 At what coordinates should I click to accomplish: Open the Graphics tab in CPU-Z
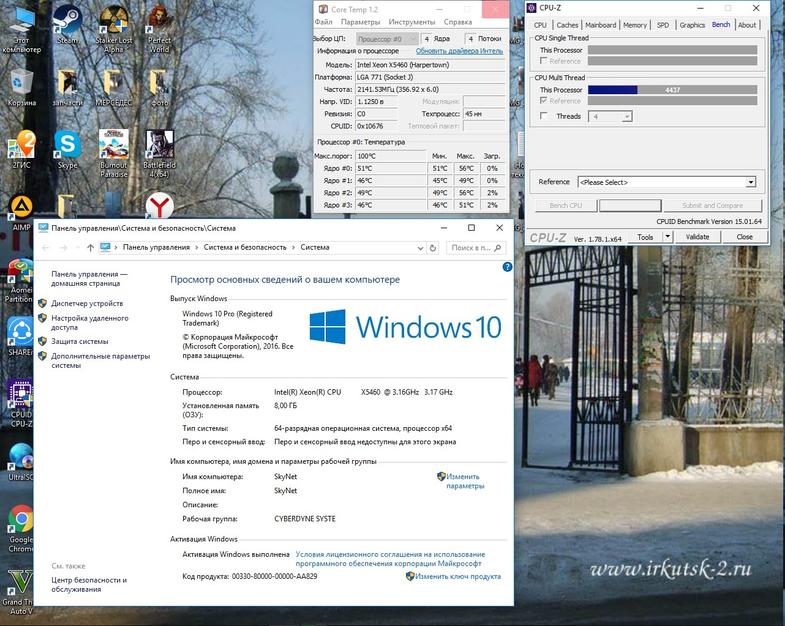coord(692,25)
